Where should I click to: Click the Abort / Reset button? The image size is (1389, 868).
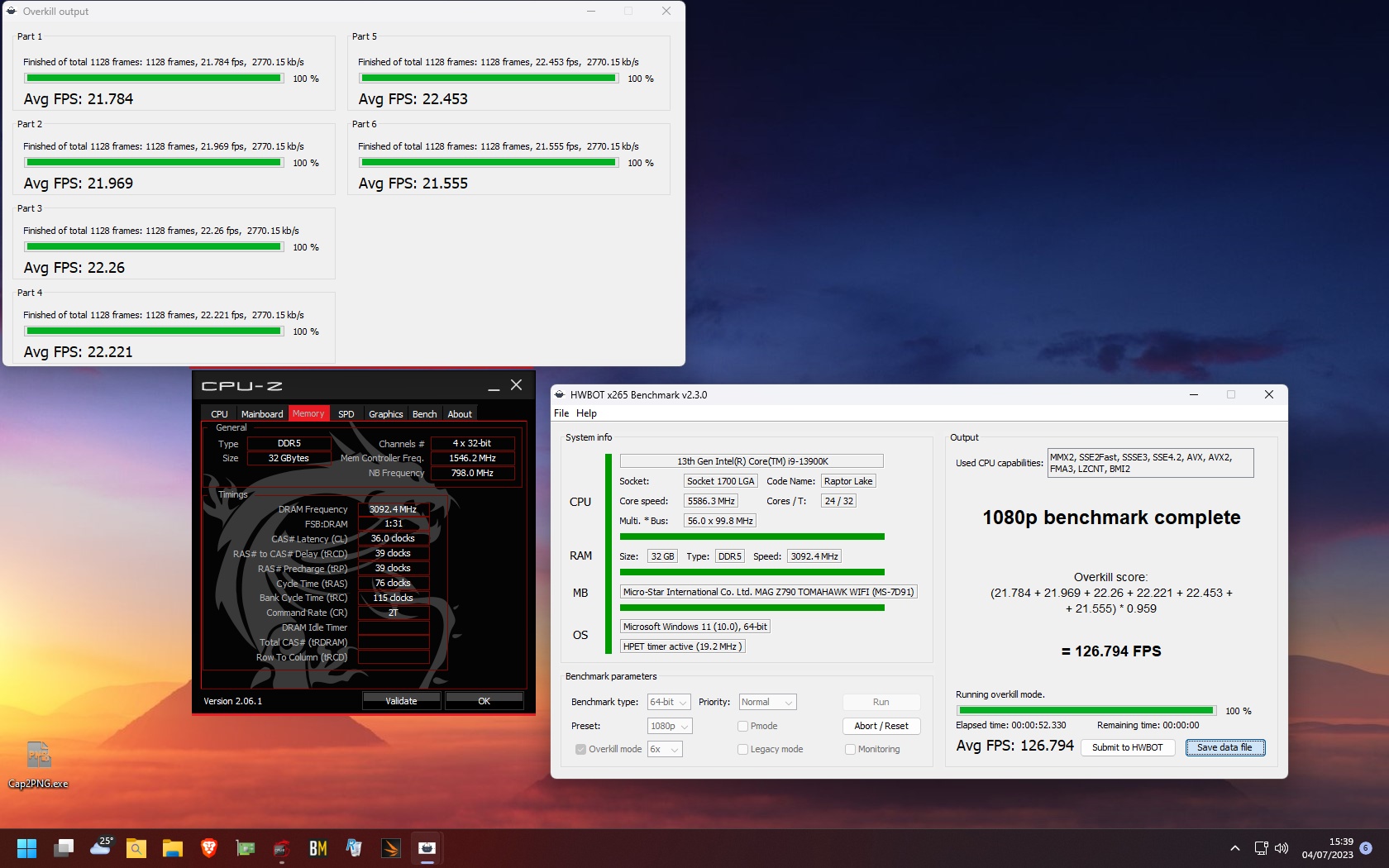(x=881, y=726)
